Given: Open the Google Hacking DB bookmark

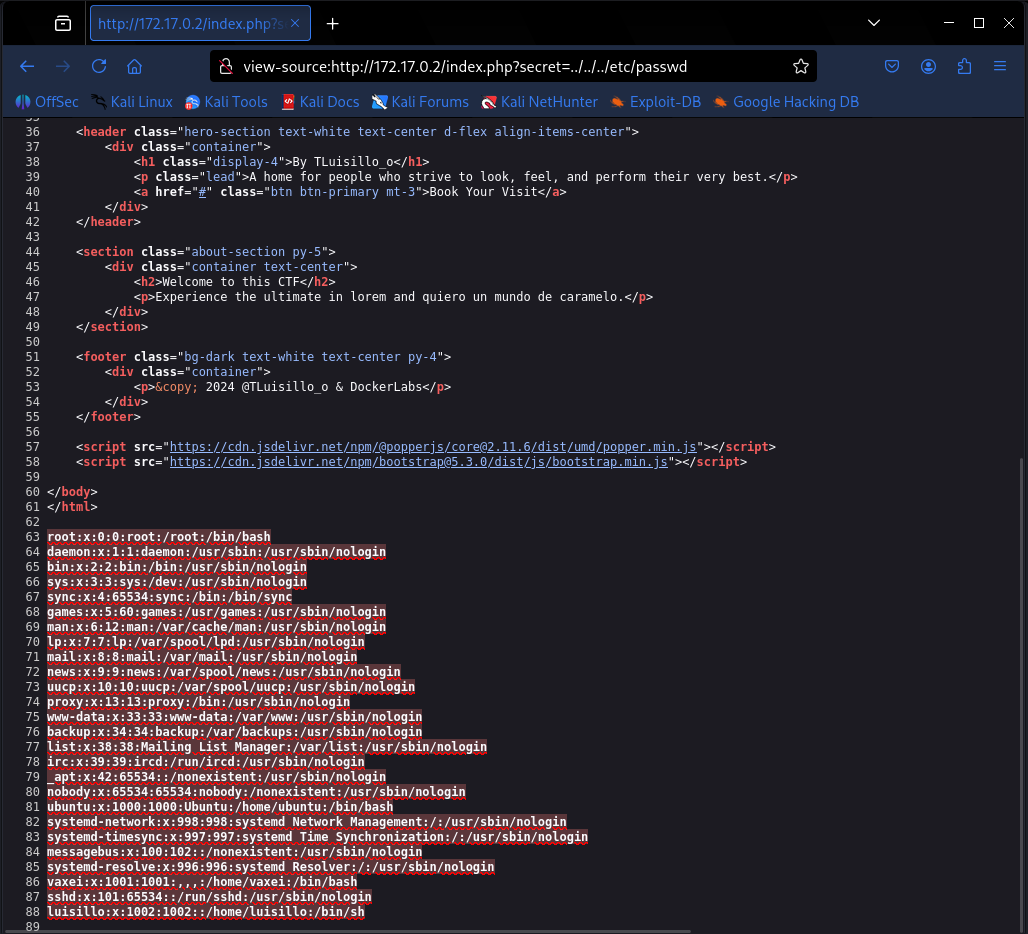Looking at the screenshot, I should 786,102.
